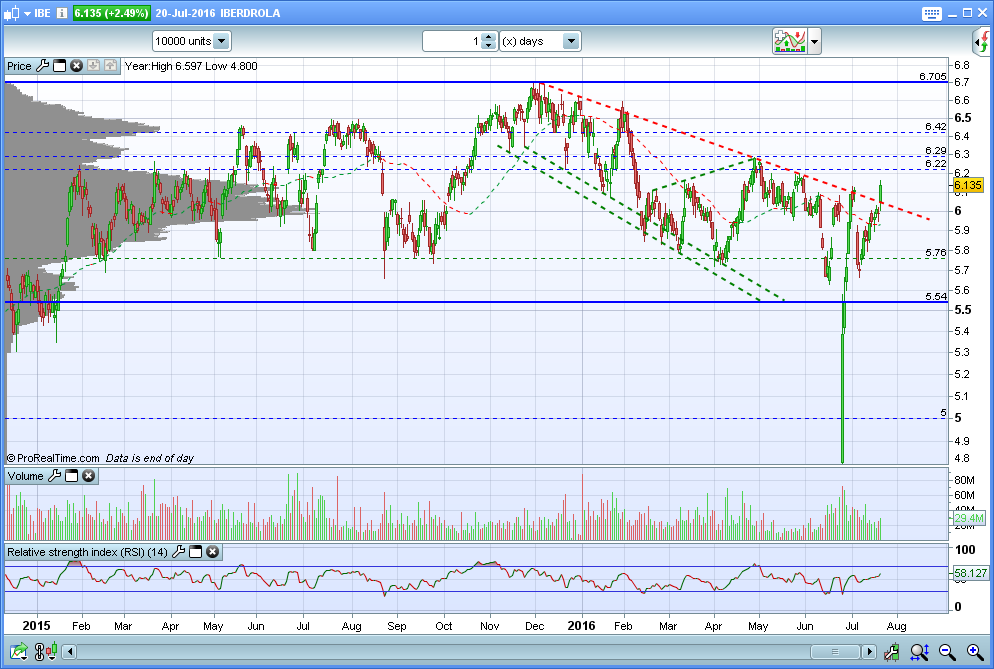This screenshot has width=994, height=669.
Task: Click the horizontal scrollbar thumb
Action: point(835,651)
